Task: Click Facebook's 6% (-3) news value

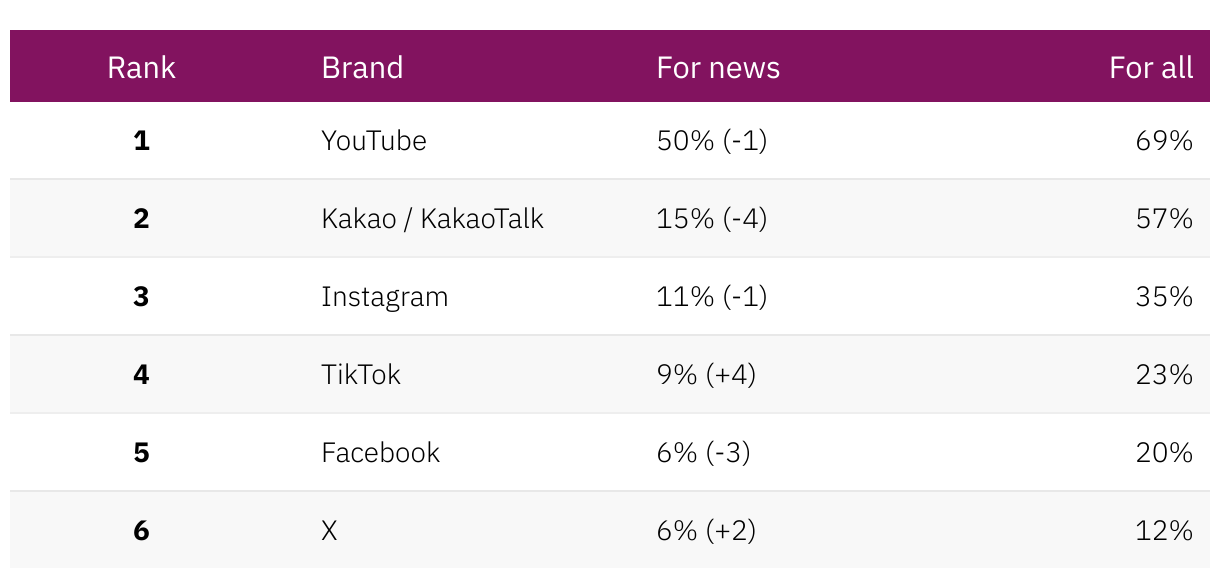Action: coord(703,453)
